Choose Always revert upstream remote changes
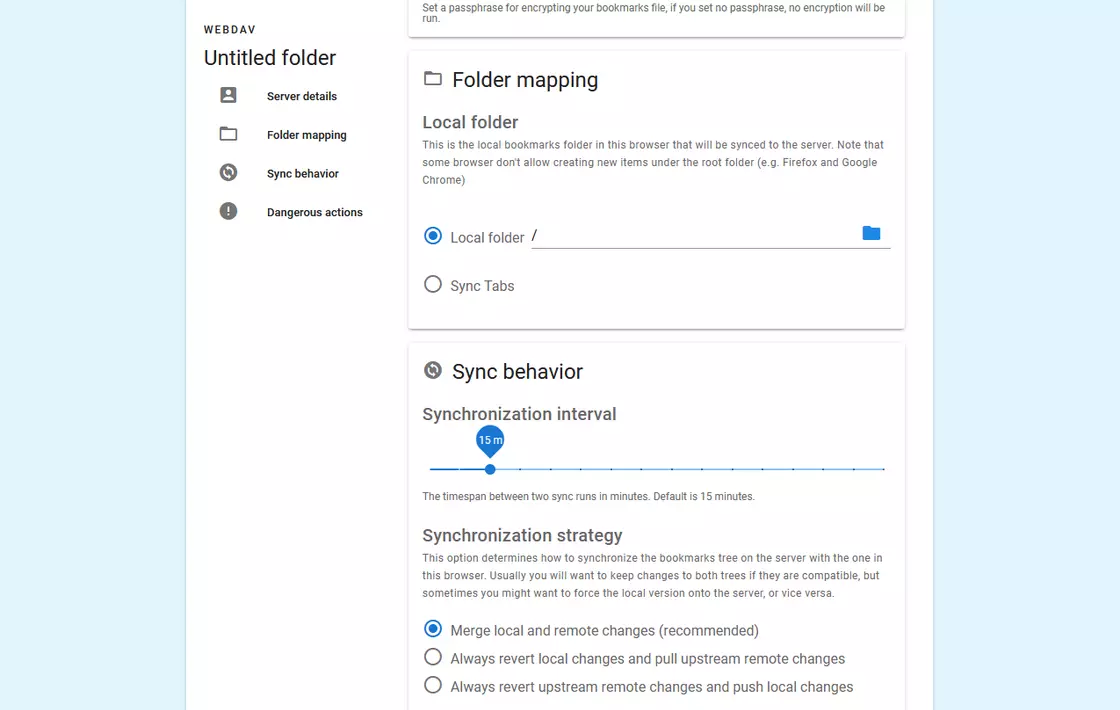 [x=433, y=685]
